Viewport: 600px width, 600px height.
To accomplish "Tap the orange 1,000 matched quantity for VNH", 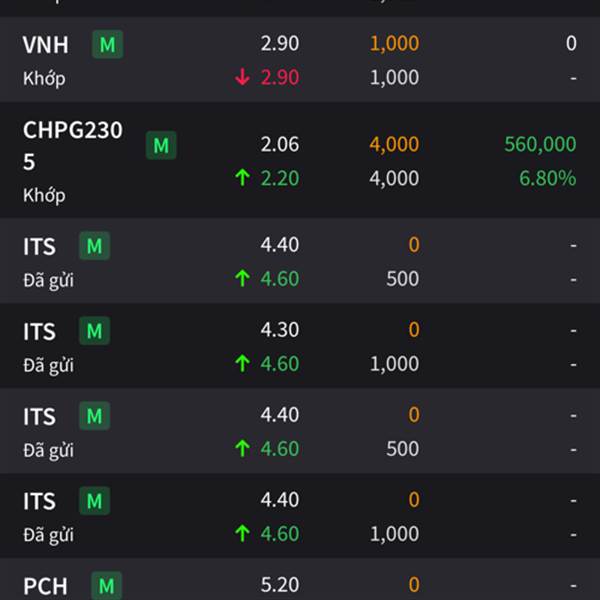I will (394, 43).
